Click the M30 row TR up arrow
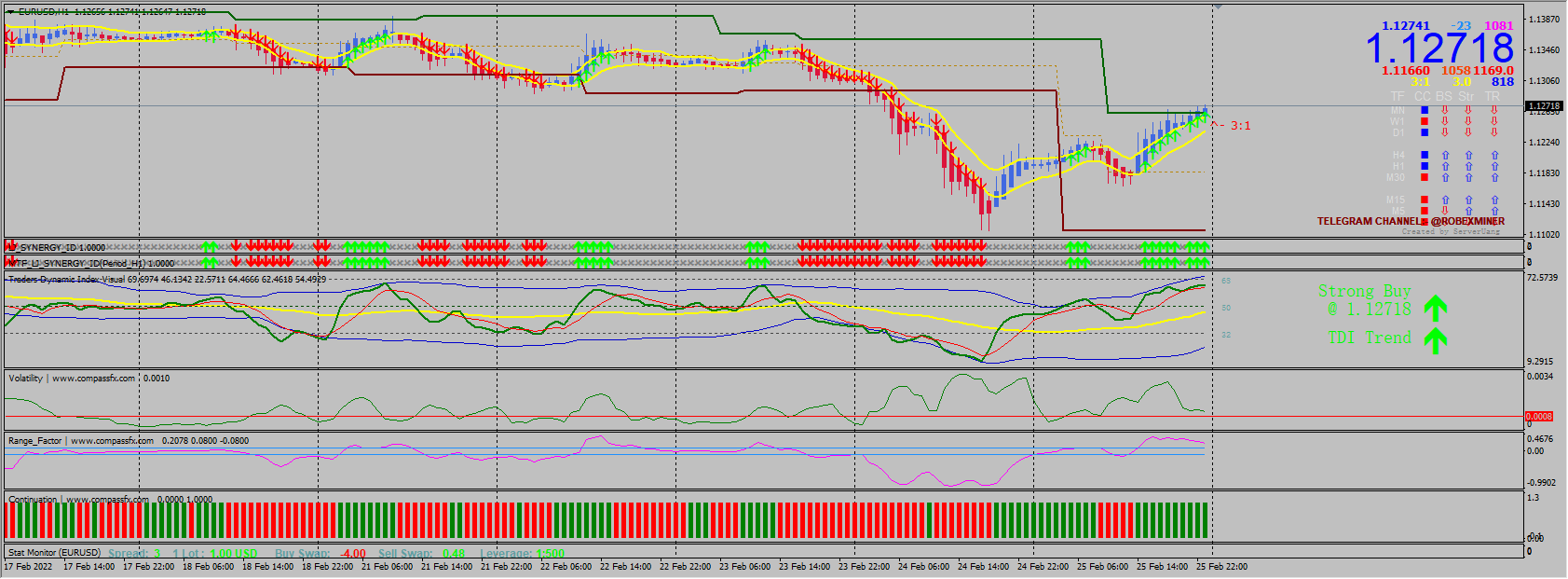Screen dimensions: 1568x579 point(1494,177)
